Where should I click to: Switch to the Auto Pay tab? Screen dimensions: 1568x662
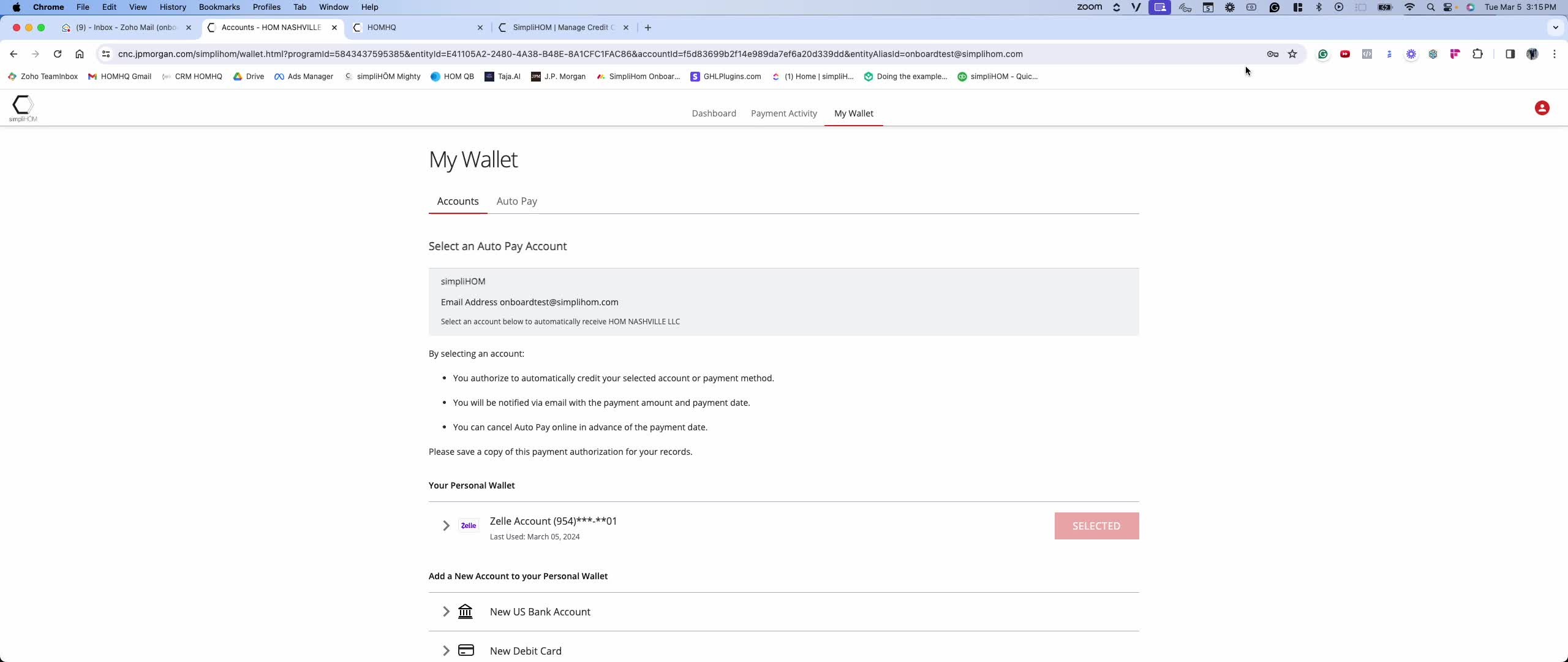click(x=516, y=201)
